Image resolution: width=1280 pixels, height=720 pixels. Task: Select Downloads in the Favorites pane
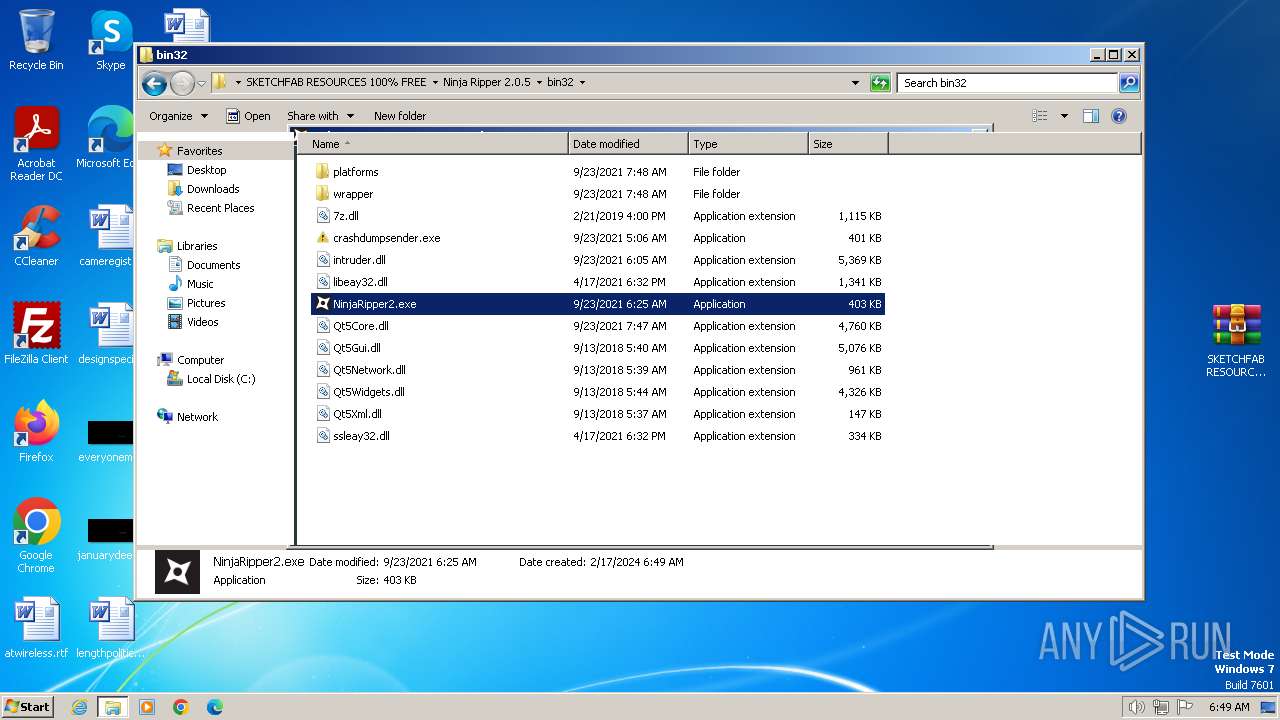coord(213,189)
